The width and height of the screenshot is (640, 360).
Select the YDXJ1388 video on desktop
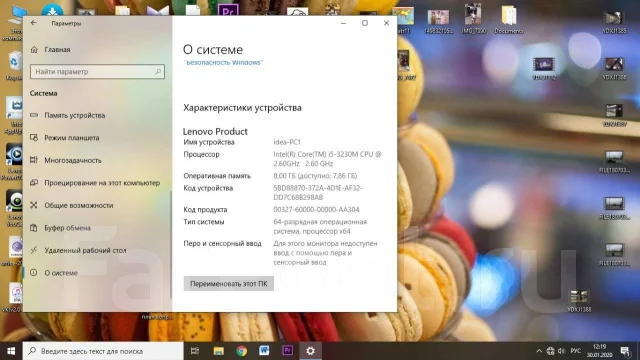pos(579,301)
